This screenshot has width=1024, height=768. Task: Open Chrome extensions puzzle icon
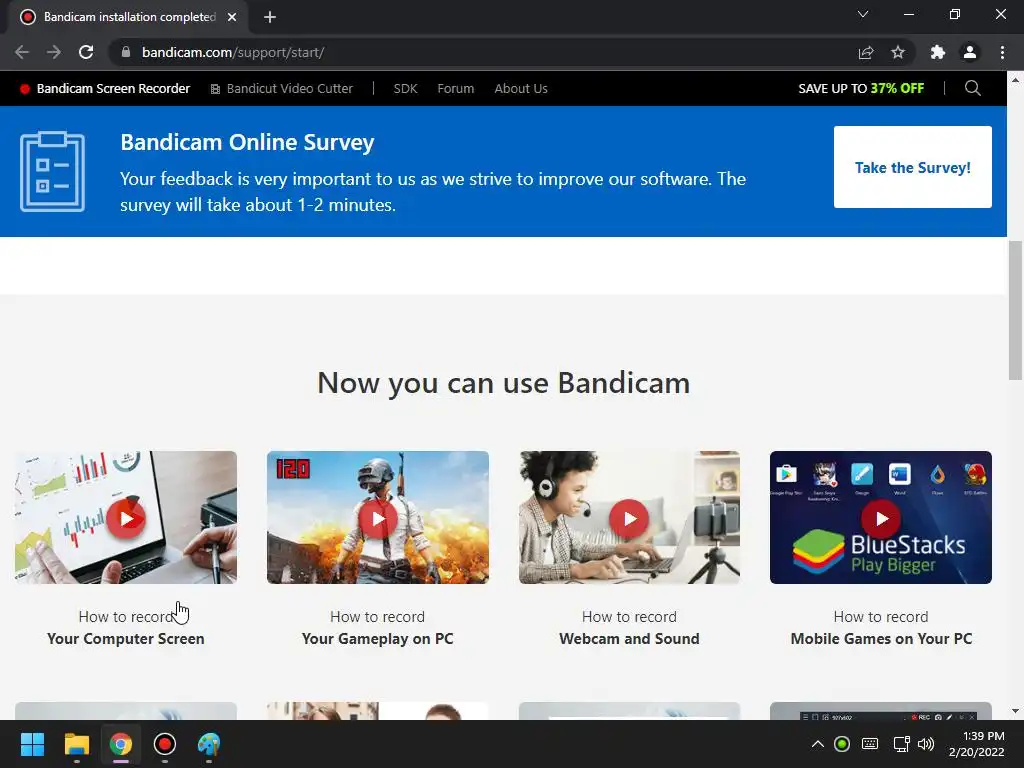[938, 52]
